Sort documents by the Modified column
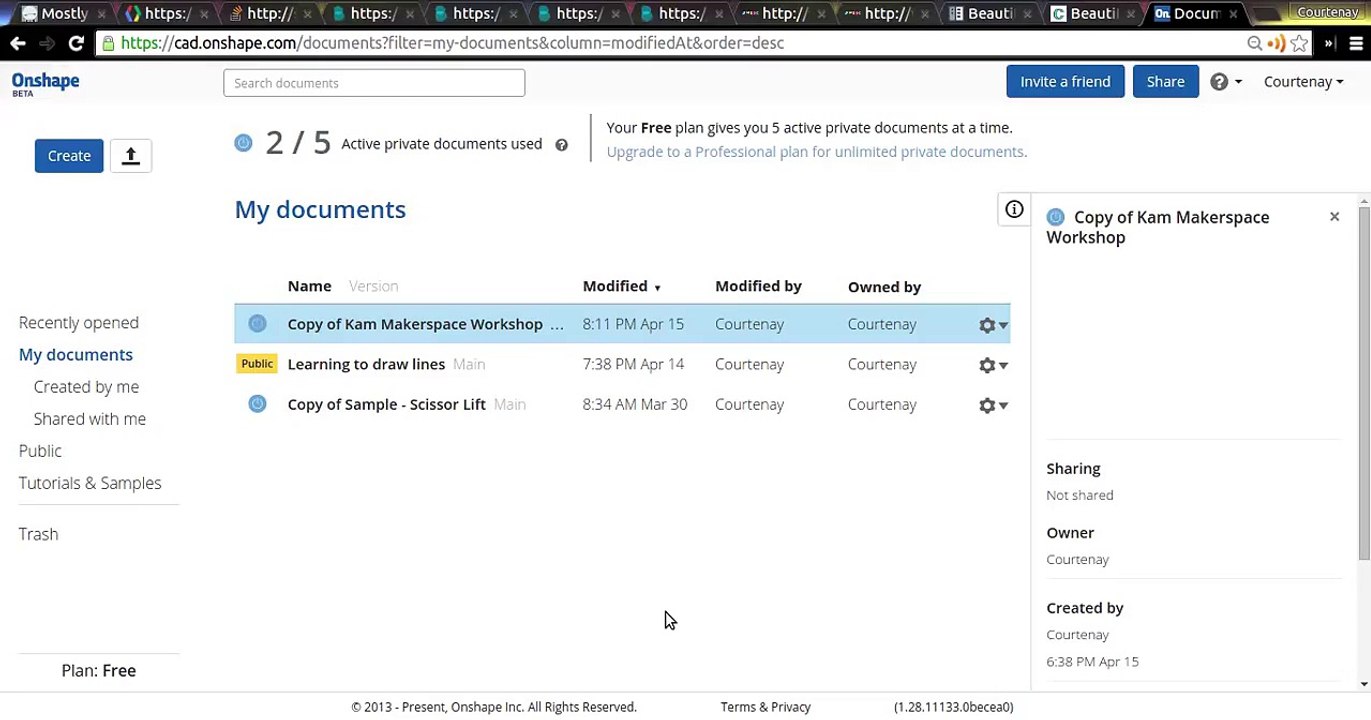 (x=622, y=286)
